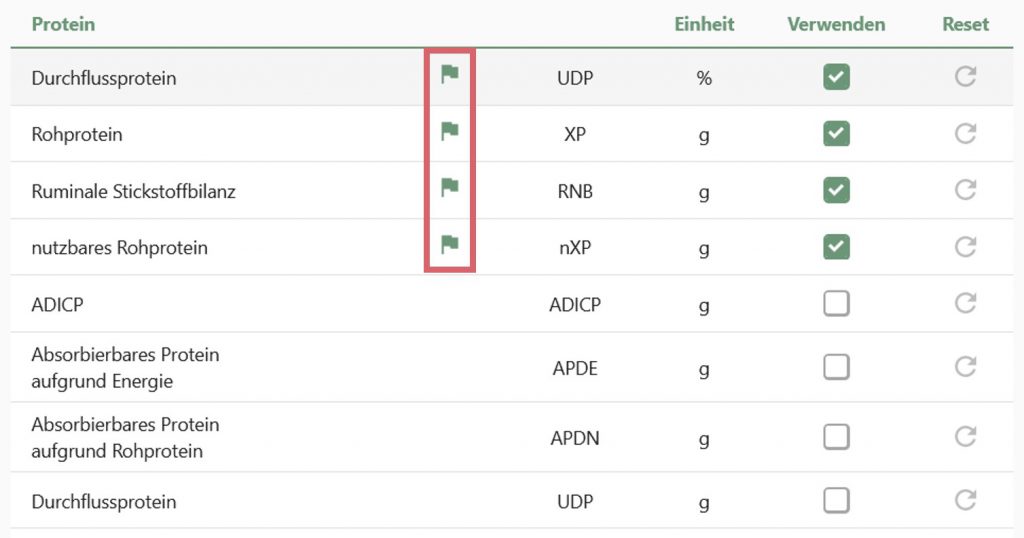Check Verwenden for the APDE row

pyautogui.click(x=837, y=367)
